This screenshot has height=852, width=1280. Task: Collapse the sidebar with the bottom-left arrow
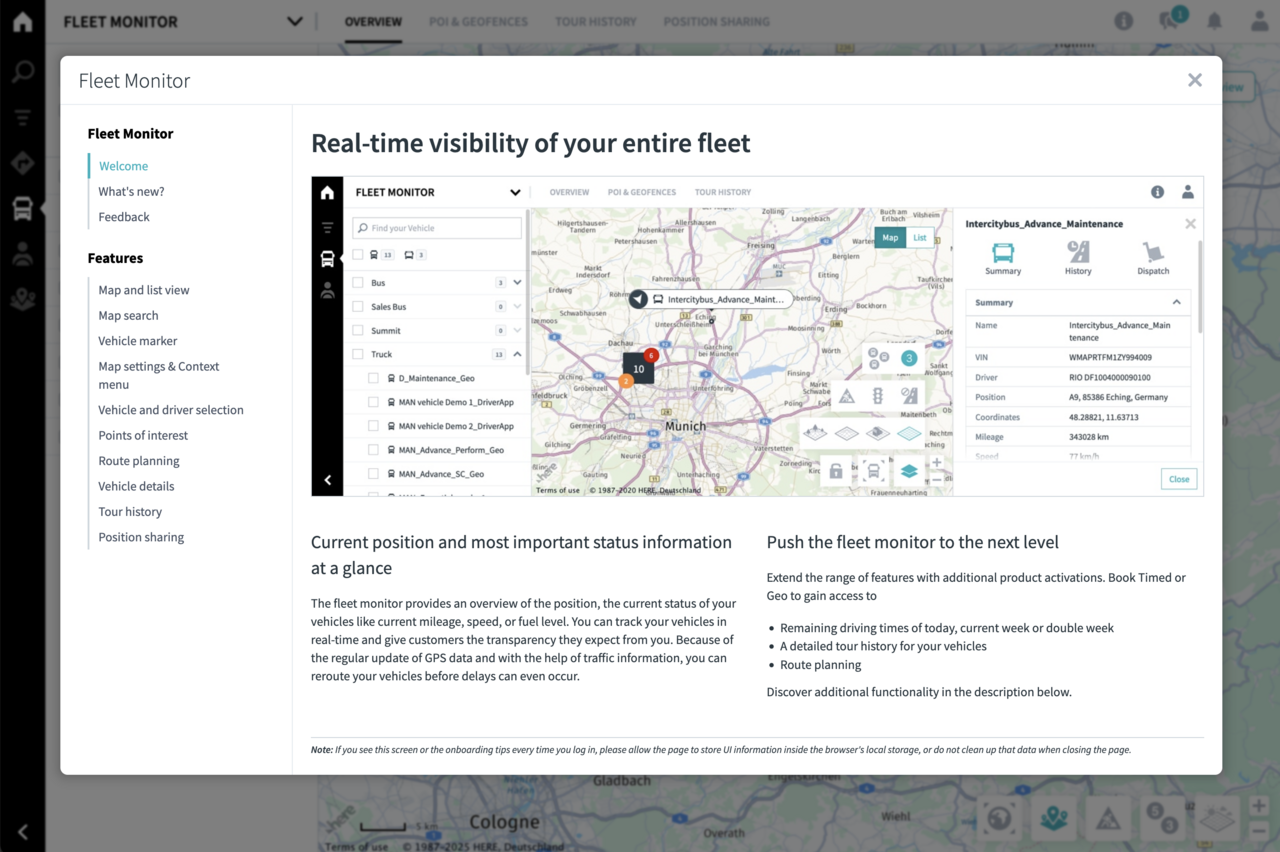[22, 831]
